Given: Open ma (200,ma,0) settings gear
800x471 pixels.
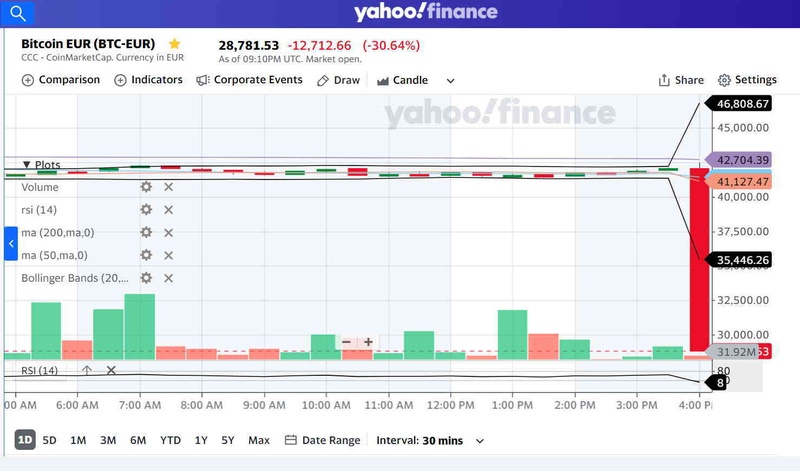Looking at the screenshot, I should [146, 232].
